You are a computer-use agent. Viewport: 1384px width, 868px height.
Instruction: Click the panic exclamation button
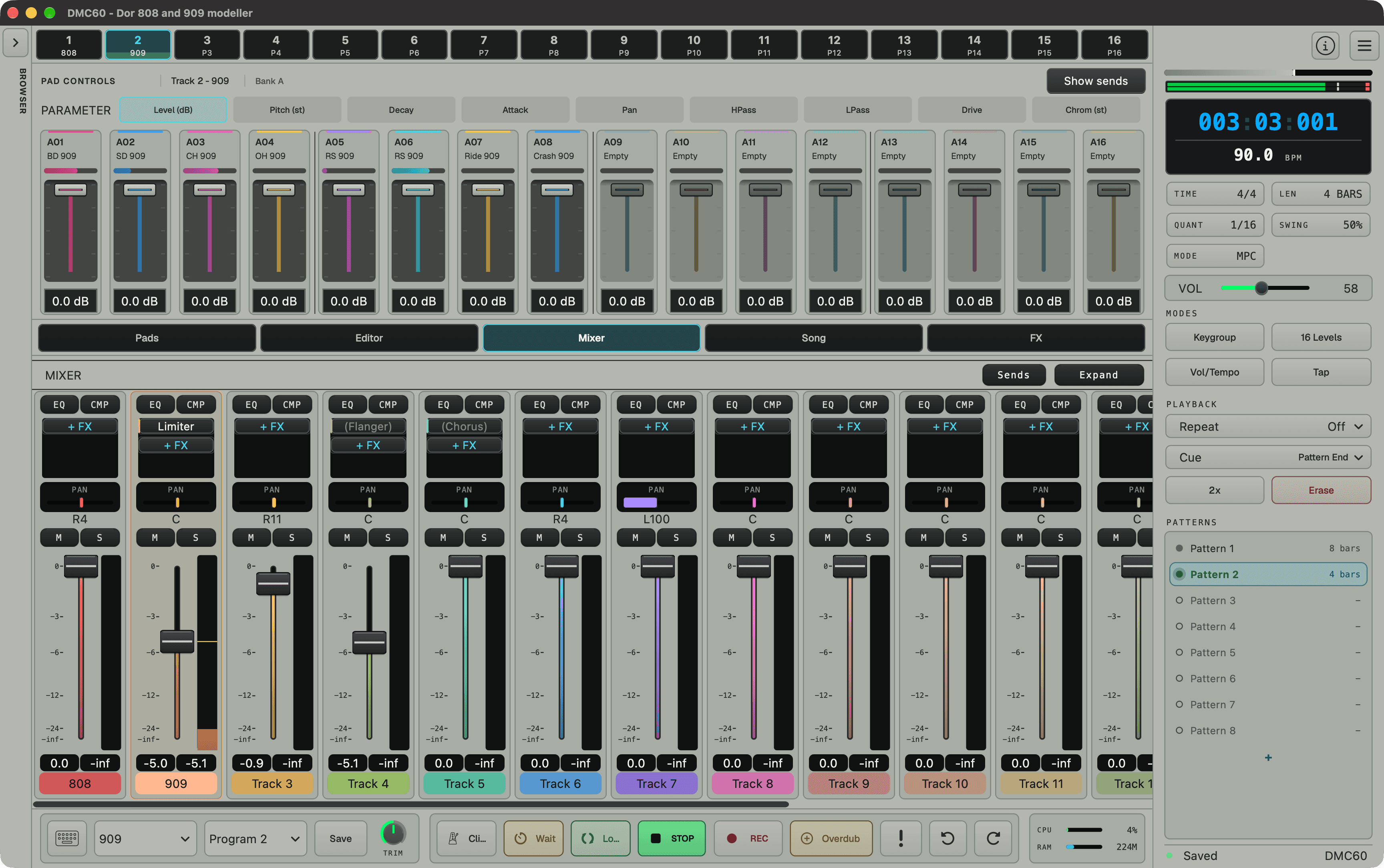click(x=901, y=838)
